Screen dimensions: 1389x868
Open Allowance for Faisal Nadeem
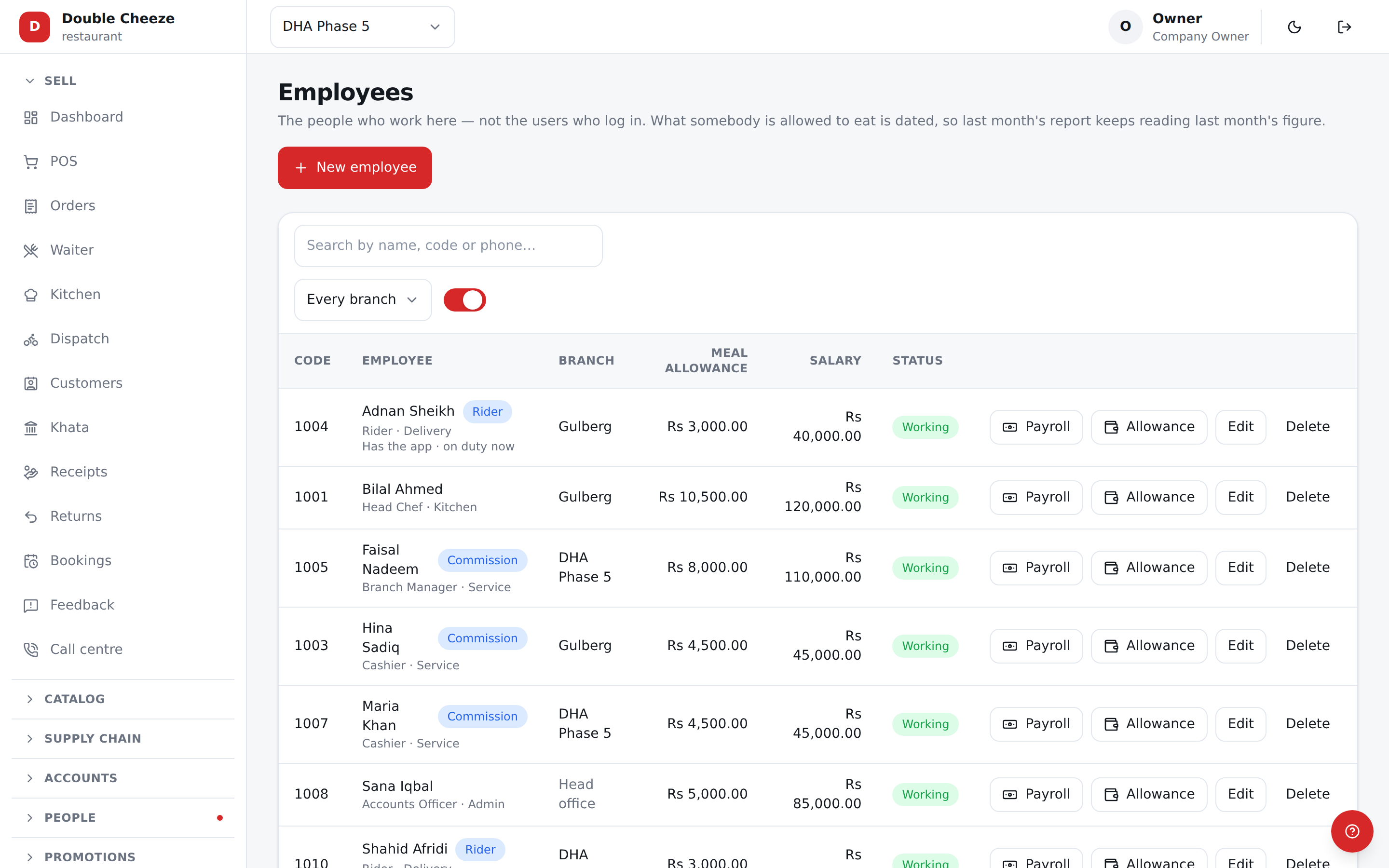[x=1148, y=568]
